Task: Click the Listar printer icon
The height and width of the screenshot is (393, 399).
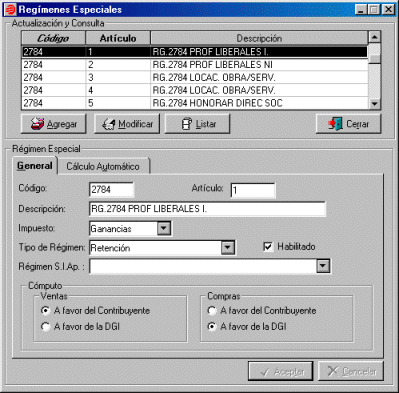Action: (x=187, y=124)
